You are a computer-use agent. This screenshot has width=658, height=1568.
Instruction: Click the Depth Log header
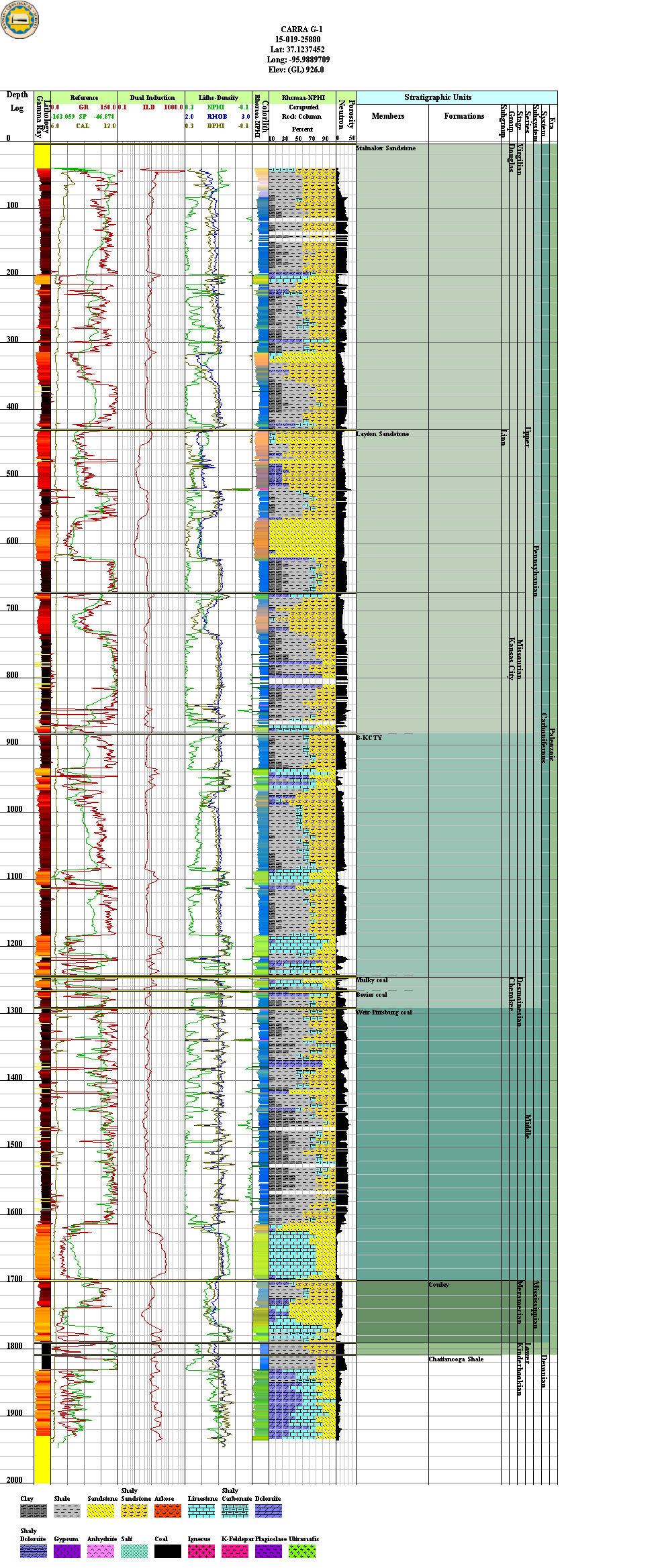pyautogui.click(x=17, y=101)
